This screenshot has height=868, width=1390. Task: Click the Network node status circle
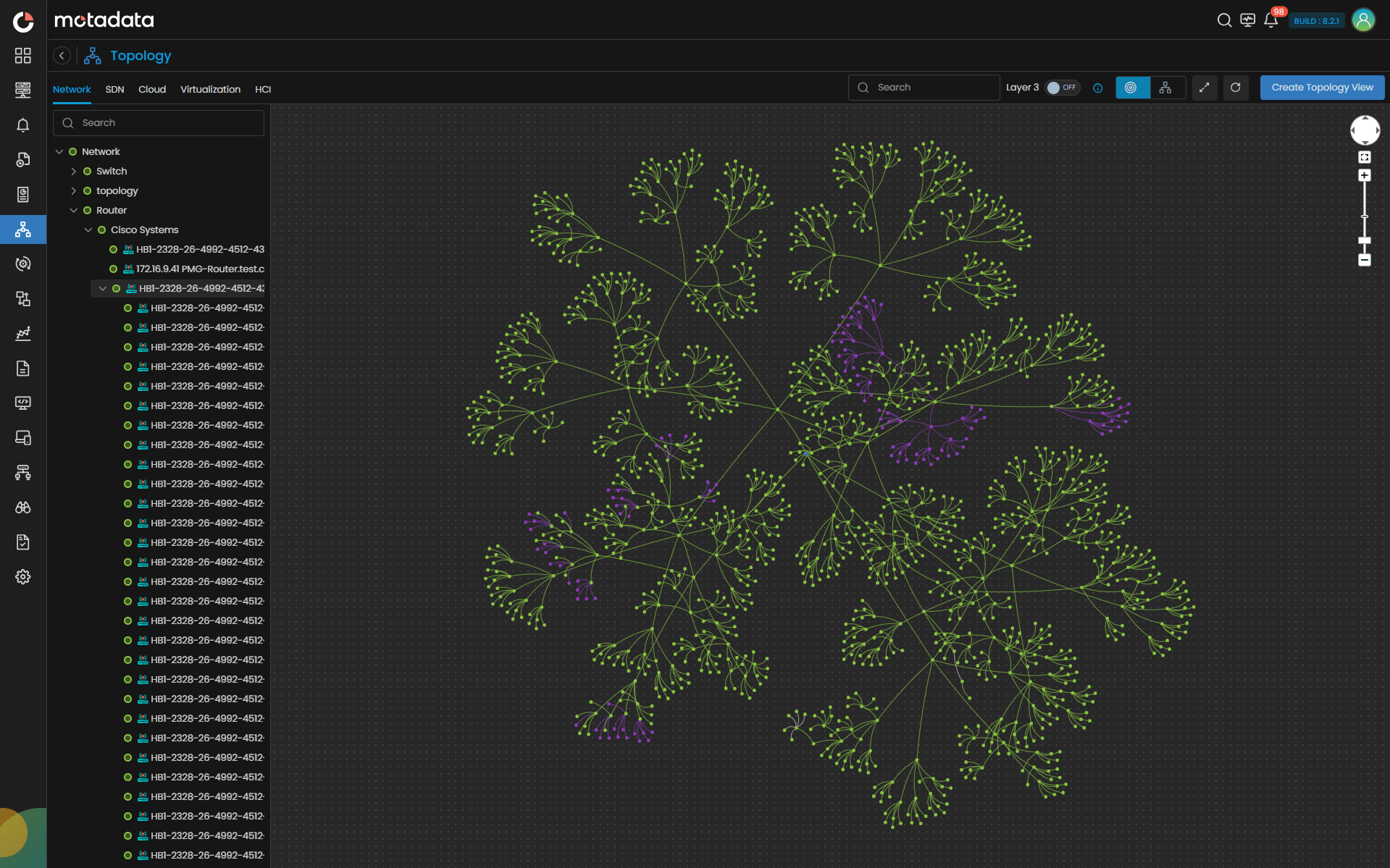tap(72, 151)
